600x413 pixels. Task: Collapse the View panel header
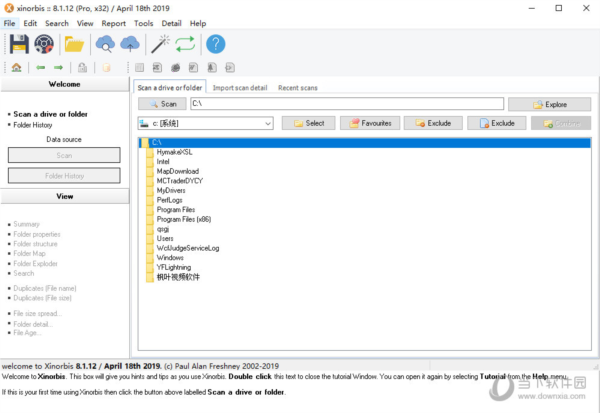pos(65,196)
